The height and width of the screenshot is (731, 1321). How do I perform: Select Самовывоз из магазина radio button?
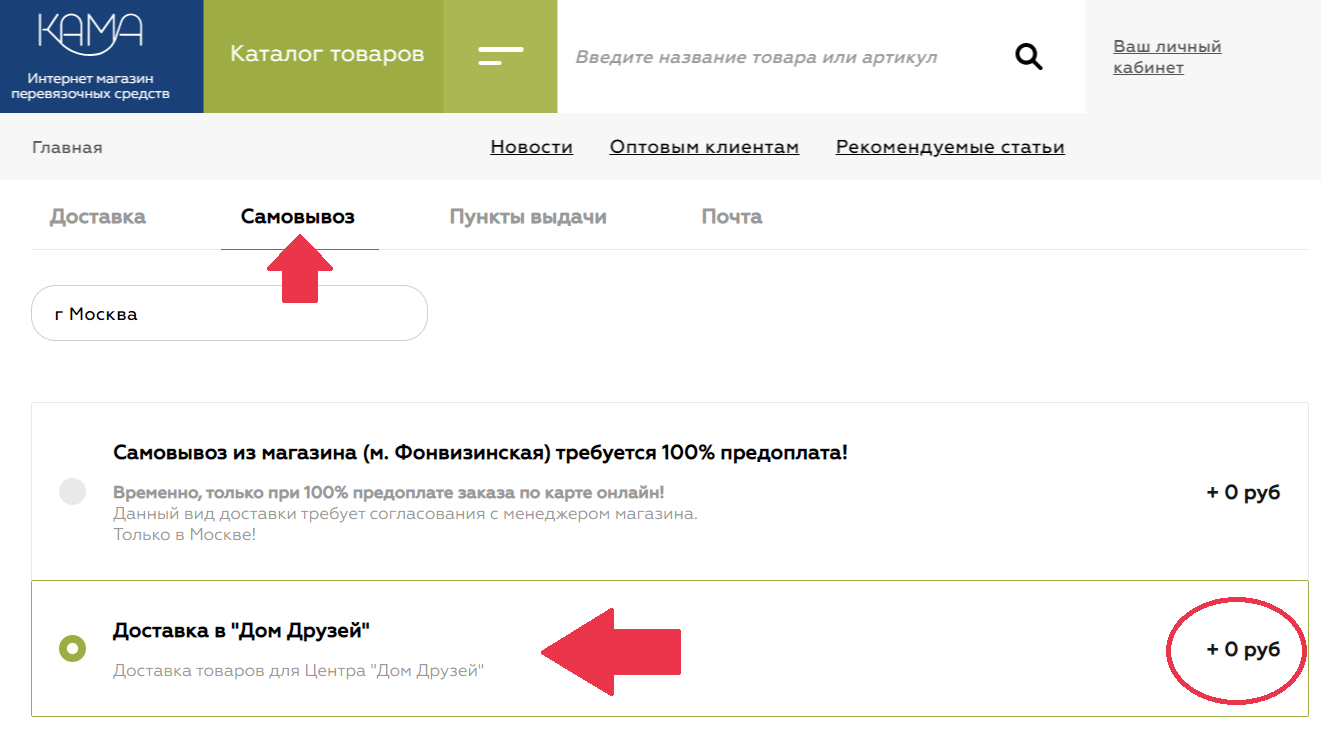(72, 492)
